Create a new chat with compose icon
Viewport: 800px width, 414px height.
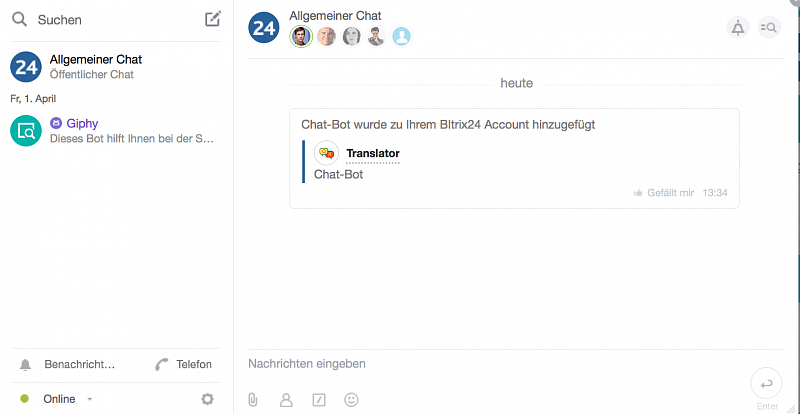(213, 19)
